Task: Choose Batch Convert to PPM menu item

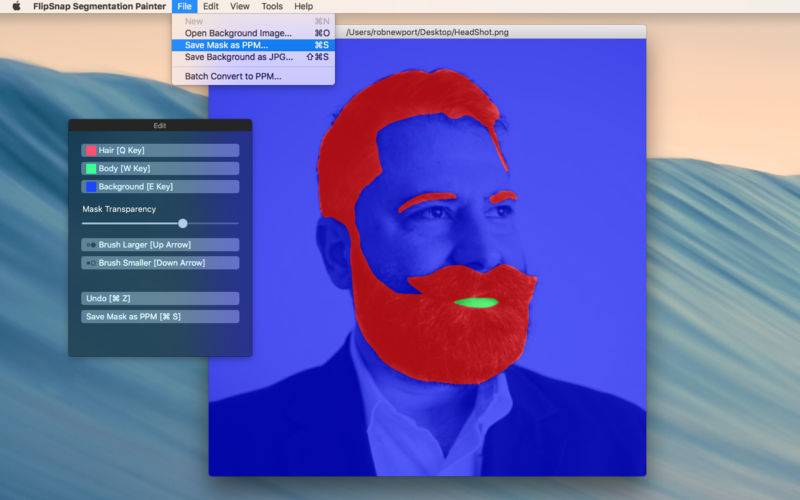Action: point(254,76)
